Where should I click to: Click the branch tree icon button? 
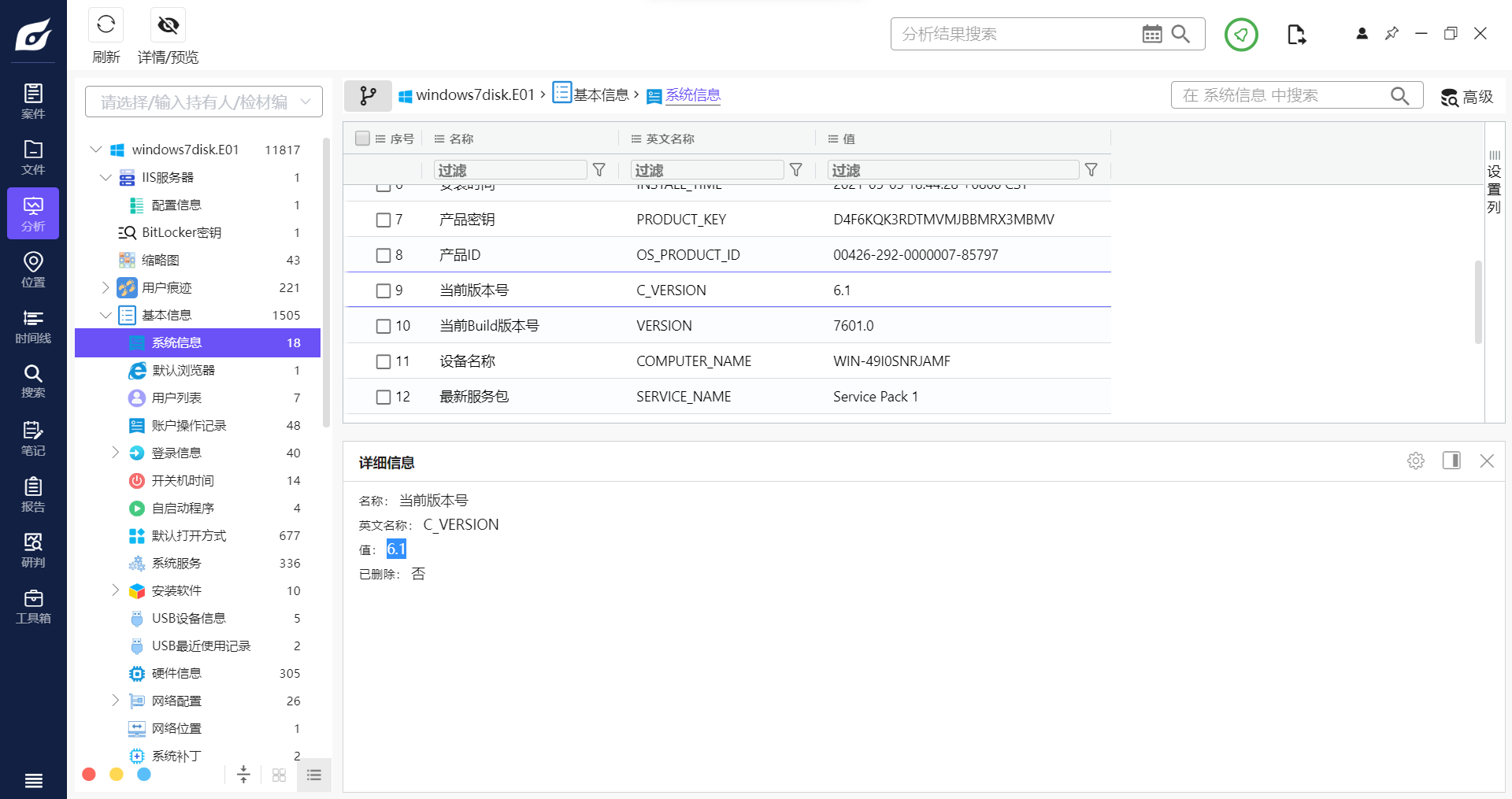coord(368,95)
